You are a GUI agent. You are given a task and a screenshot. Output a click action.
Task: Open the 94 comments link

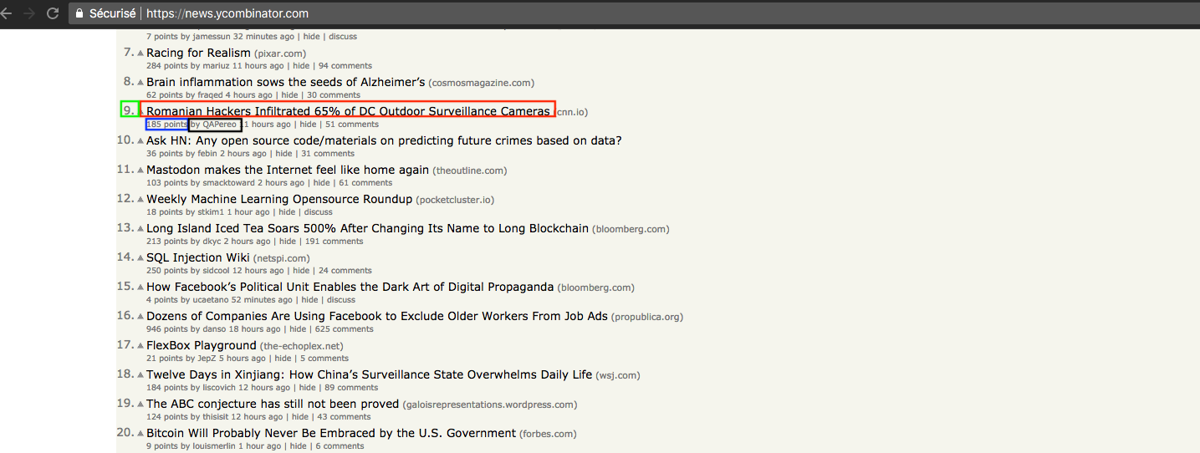[x=345, y=66]
